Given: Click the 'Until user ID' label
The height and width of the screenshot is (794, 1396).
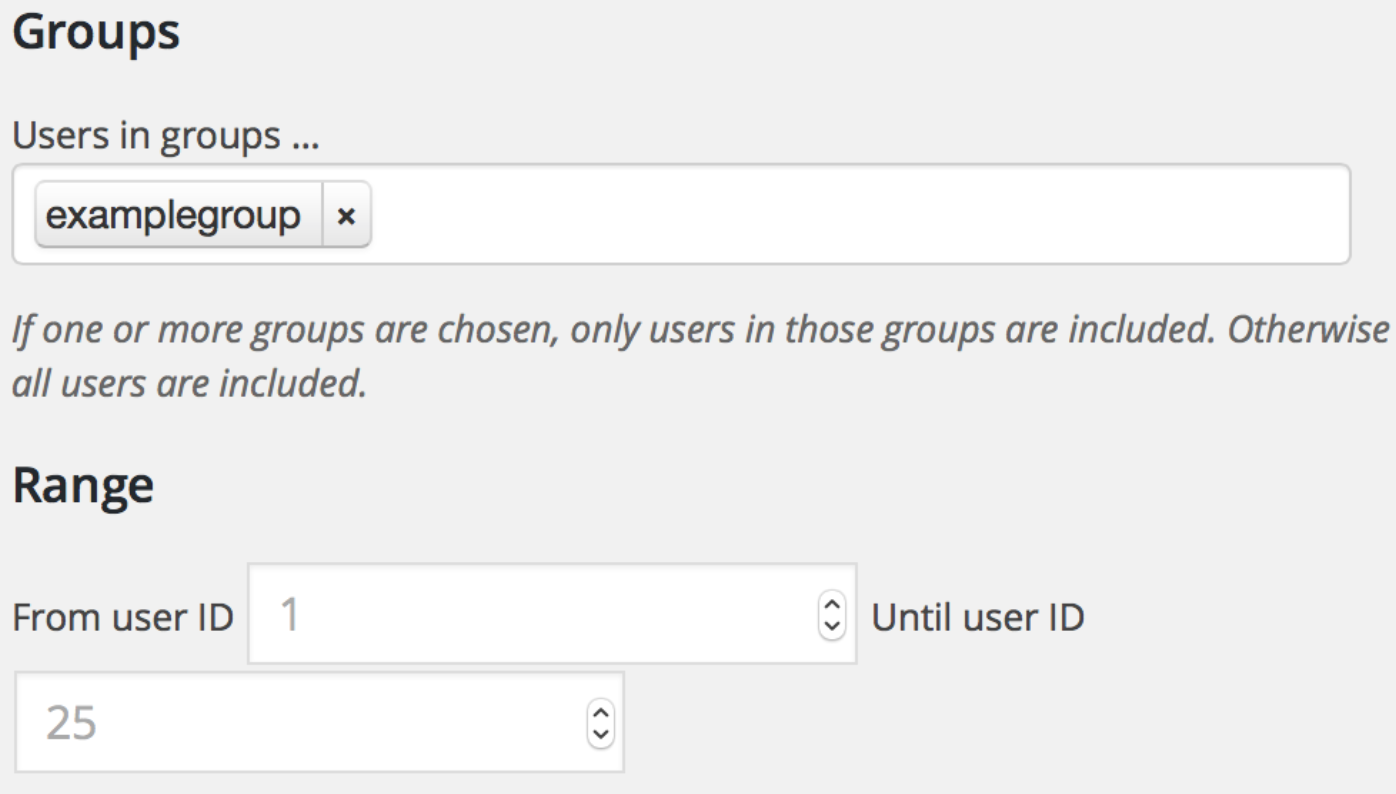Looking at the screenshot, I should pos(978,618).
